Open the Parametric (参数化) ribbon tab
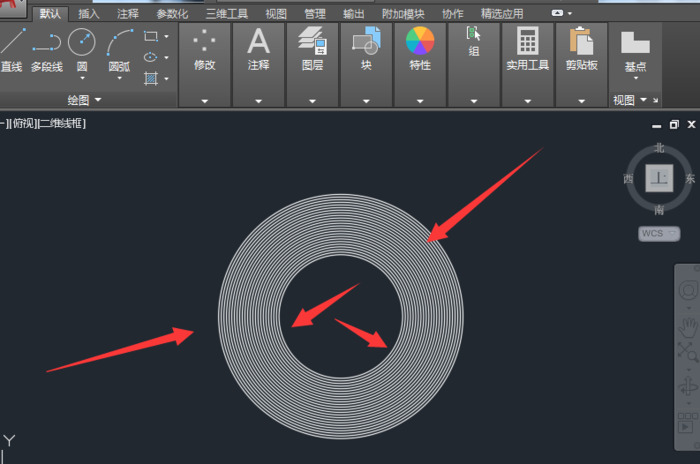The height and width of the screenshot is (464, 700). tap(172, 14)
